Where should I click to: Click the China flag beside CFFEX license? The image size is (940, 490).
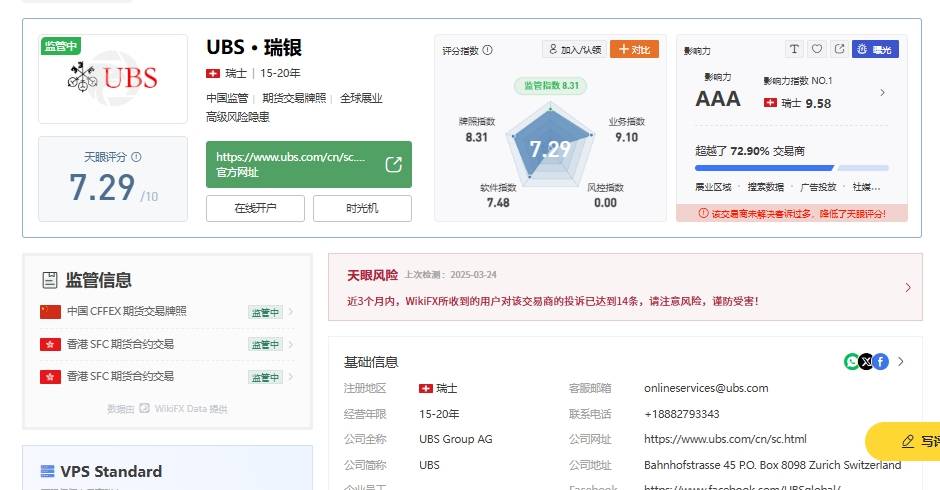click(50, 311)
